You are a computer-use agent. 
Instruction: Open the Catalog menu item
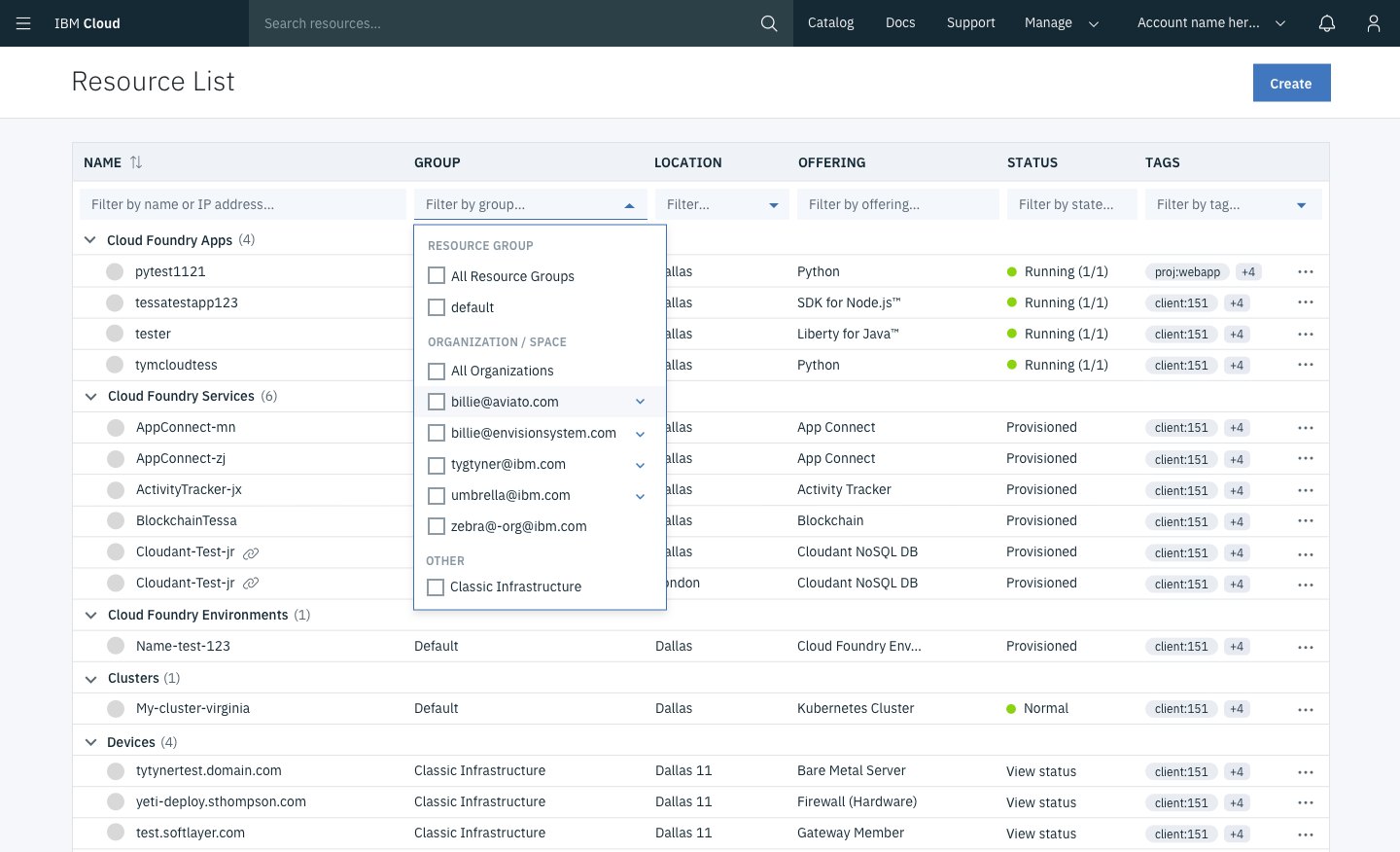click(830, 22)
